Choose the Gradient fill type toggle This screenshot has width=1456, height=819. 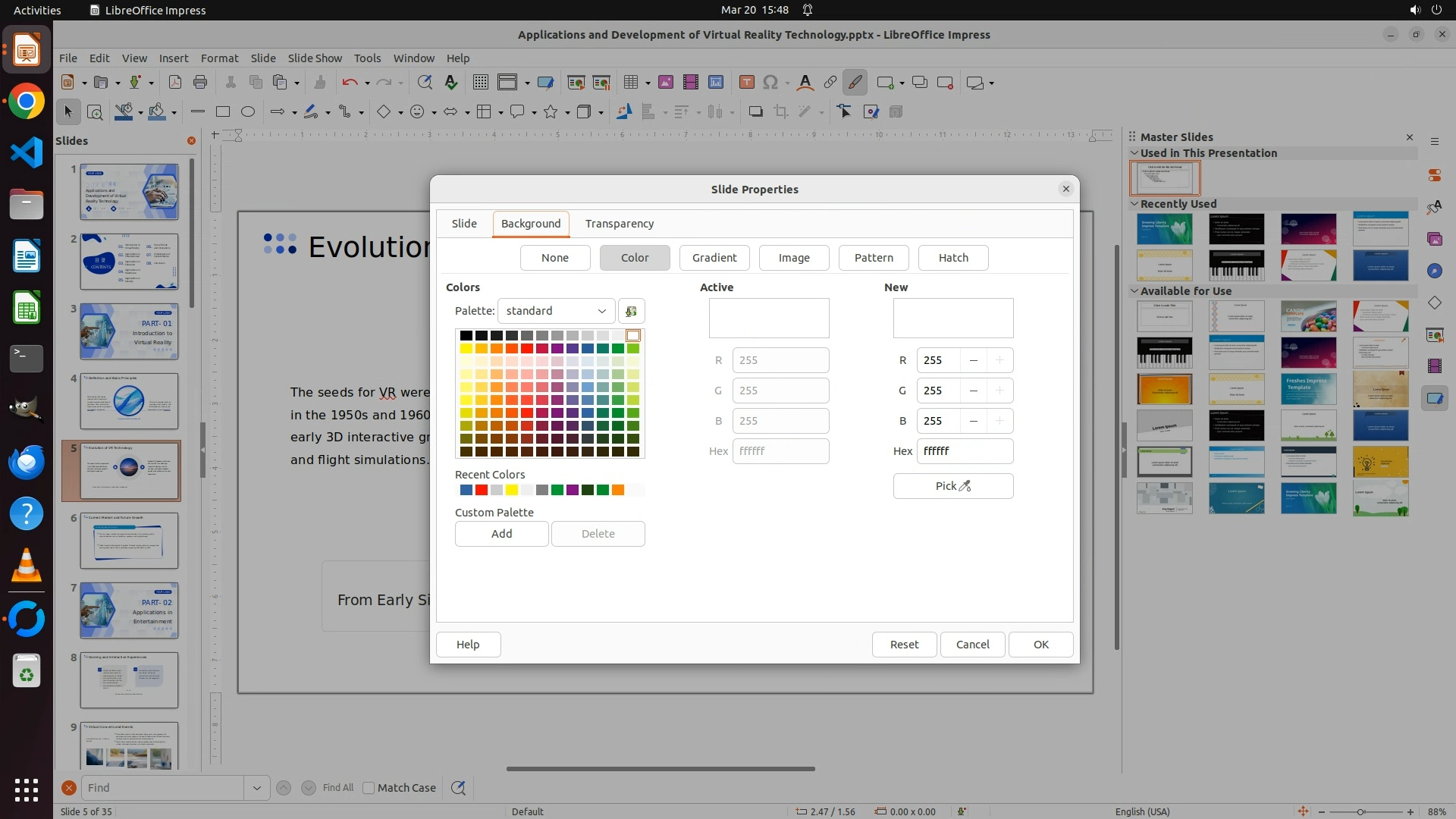coord(714,258)
